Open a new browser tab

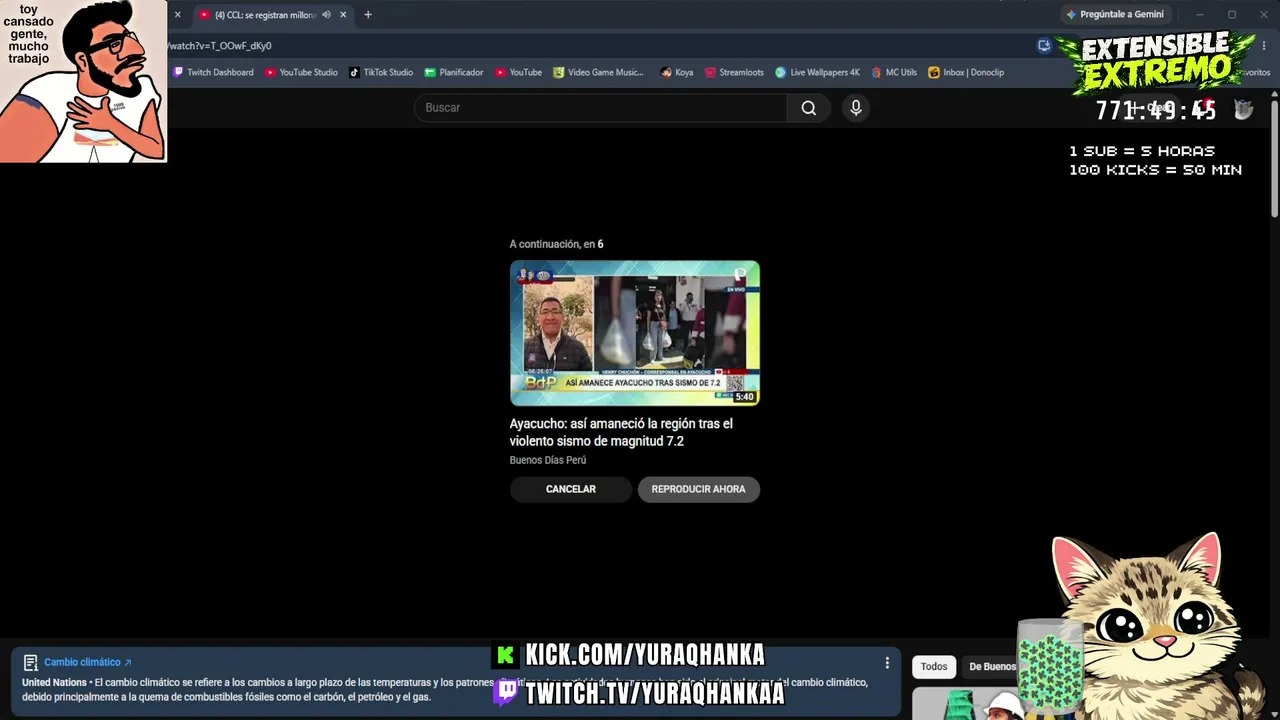click(x=368, y=15)
